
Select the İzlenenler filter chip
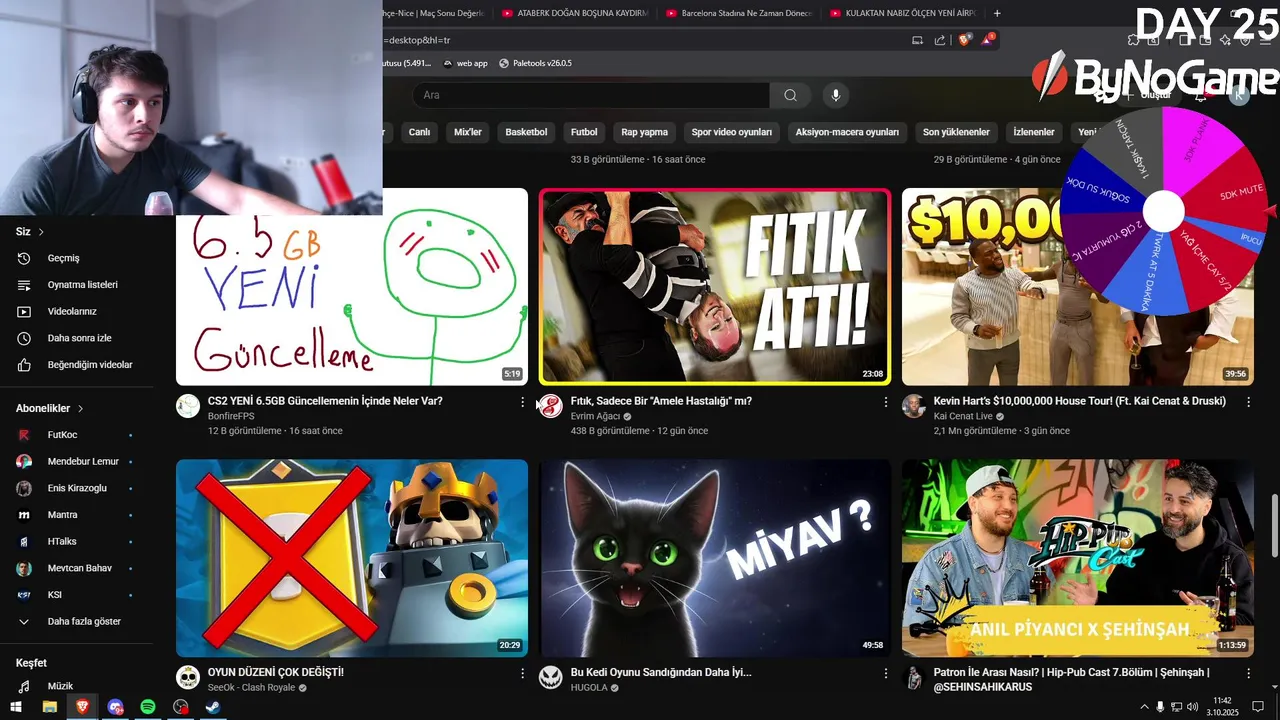tap(1034, 132)
